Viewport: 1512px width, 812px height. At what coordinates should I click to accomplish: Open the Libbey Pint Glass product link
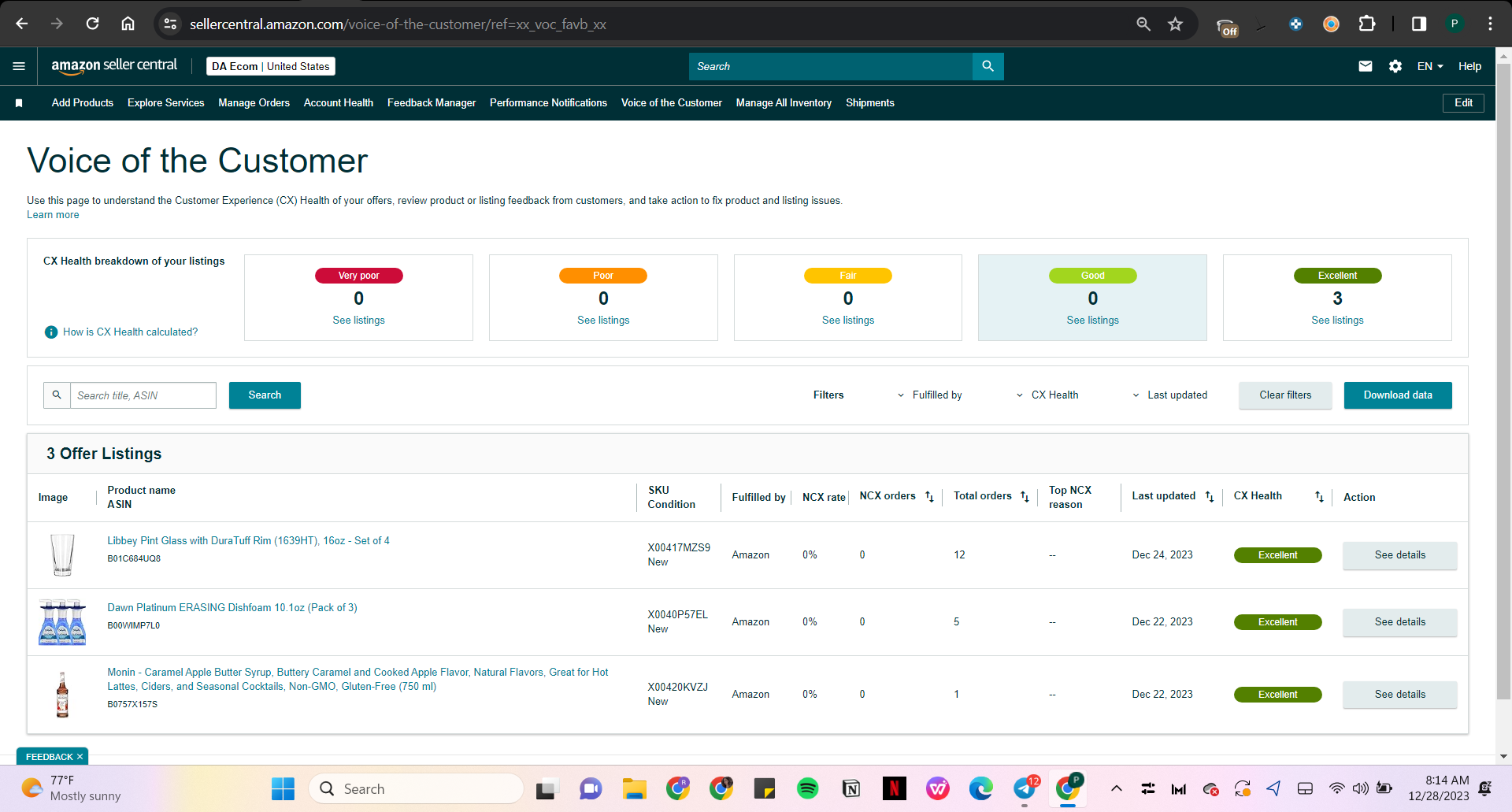248,541
